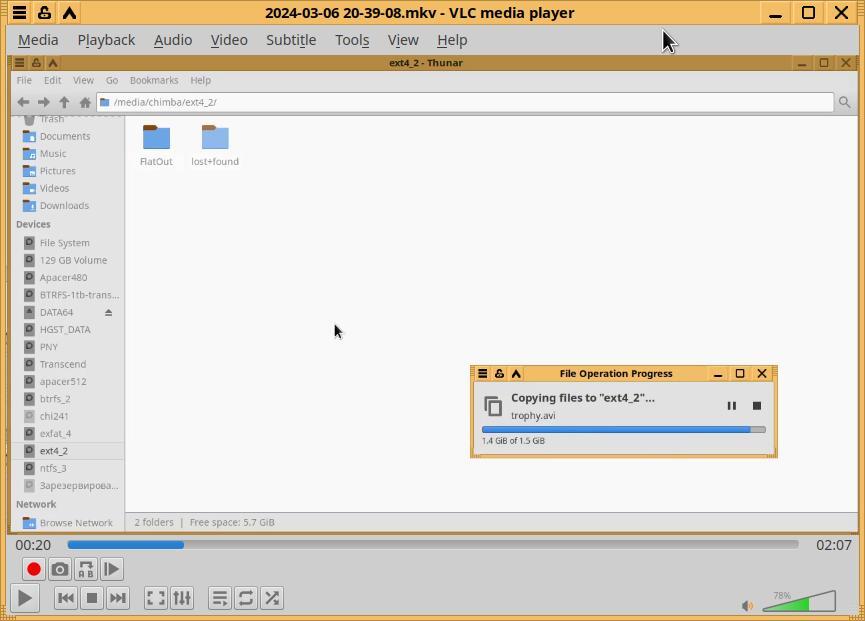
Task: Open File System device
Action: point(64,243)
